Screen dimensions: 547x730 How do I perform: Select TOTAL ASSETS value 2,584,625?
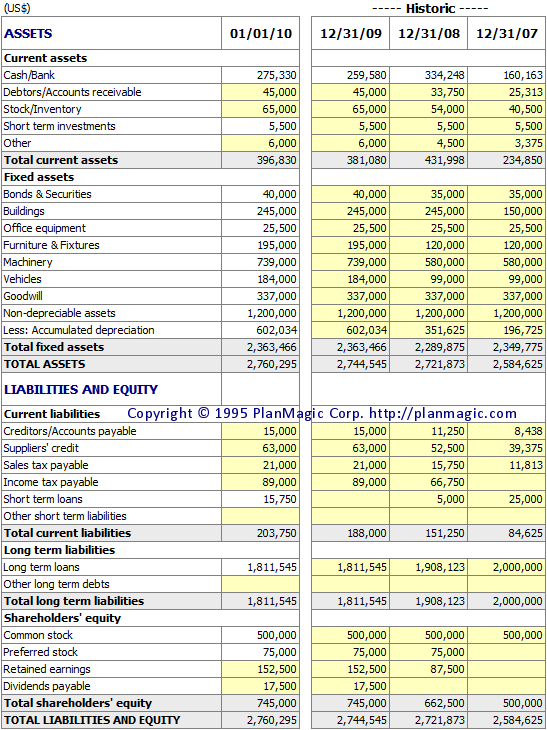point(507,364)
